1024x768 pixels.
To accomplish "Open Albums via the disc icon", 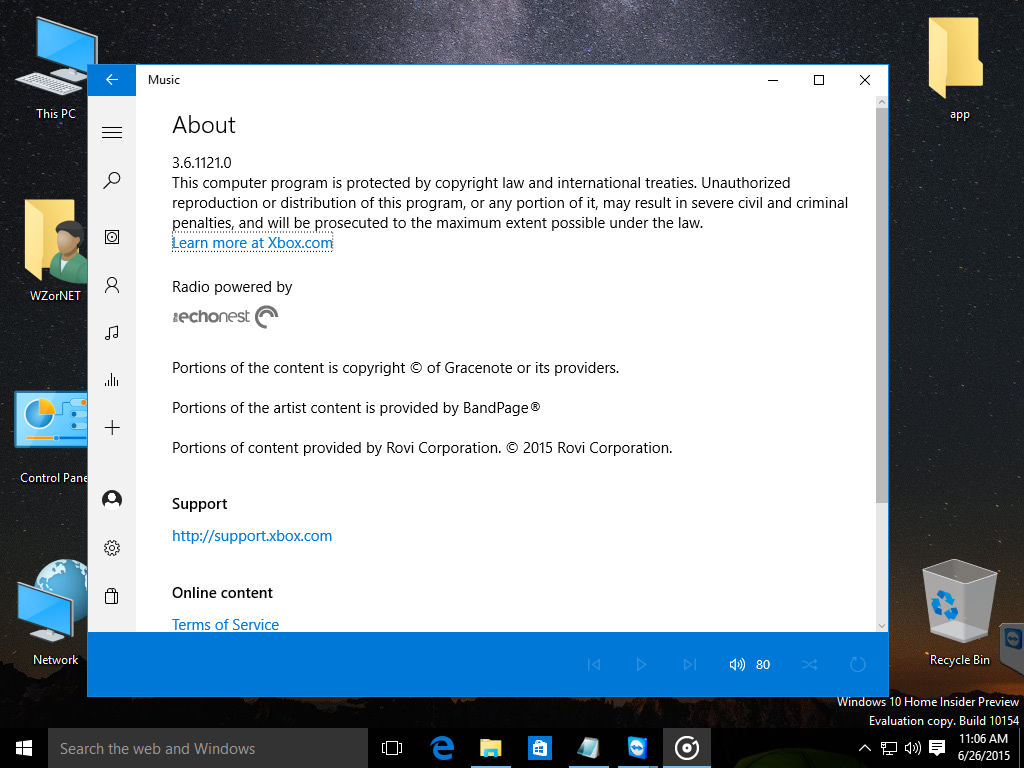I will [112, 237].
